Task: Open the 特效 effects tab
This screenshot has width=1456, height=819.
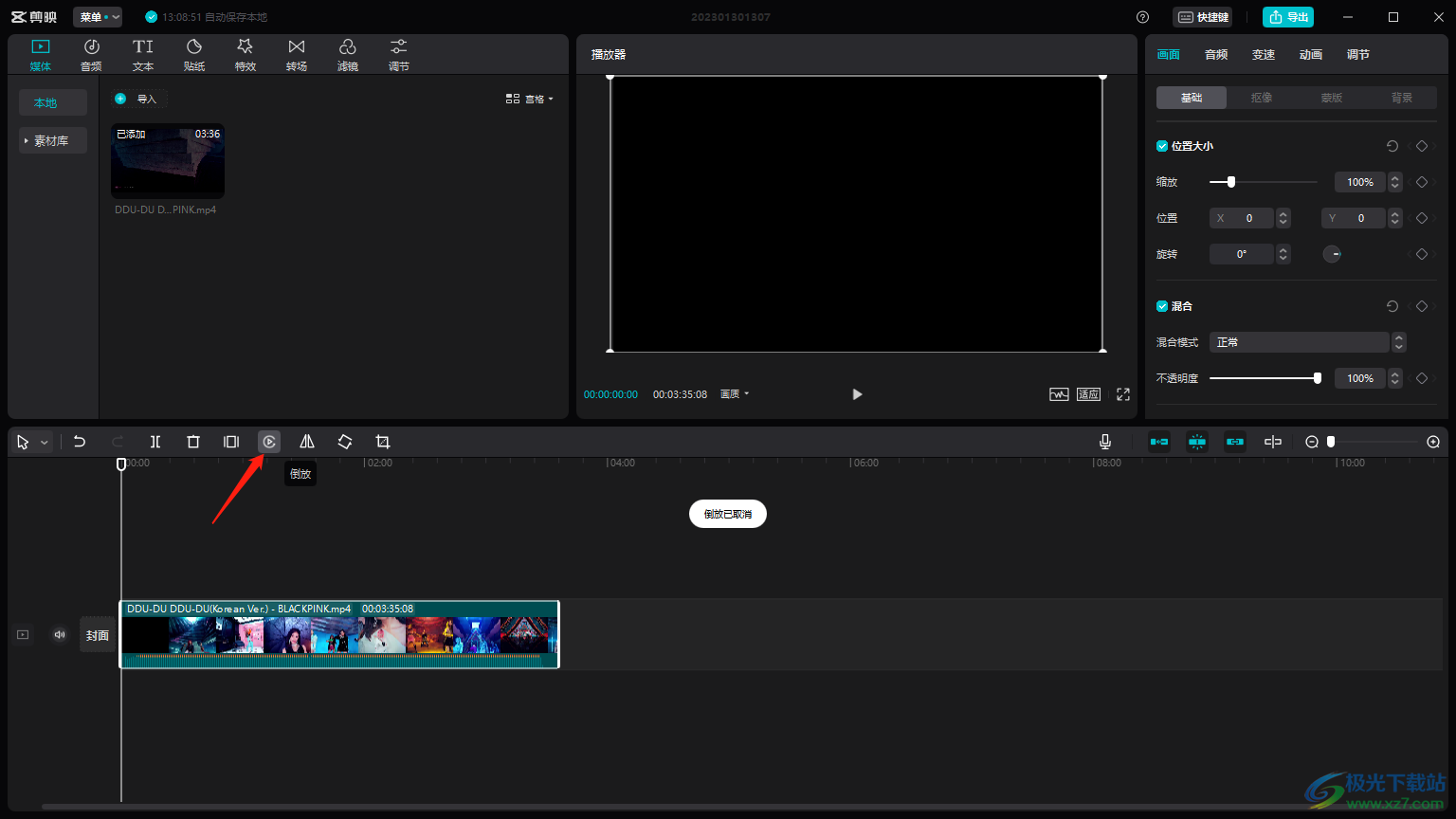Action: coord(246,55)
